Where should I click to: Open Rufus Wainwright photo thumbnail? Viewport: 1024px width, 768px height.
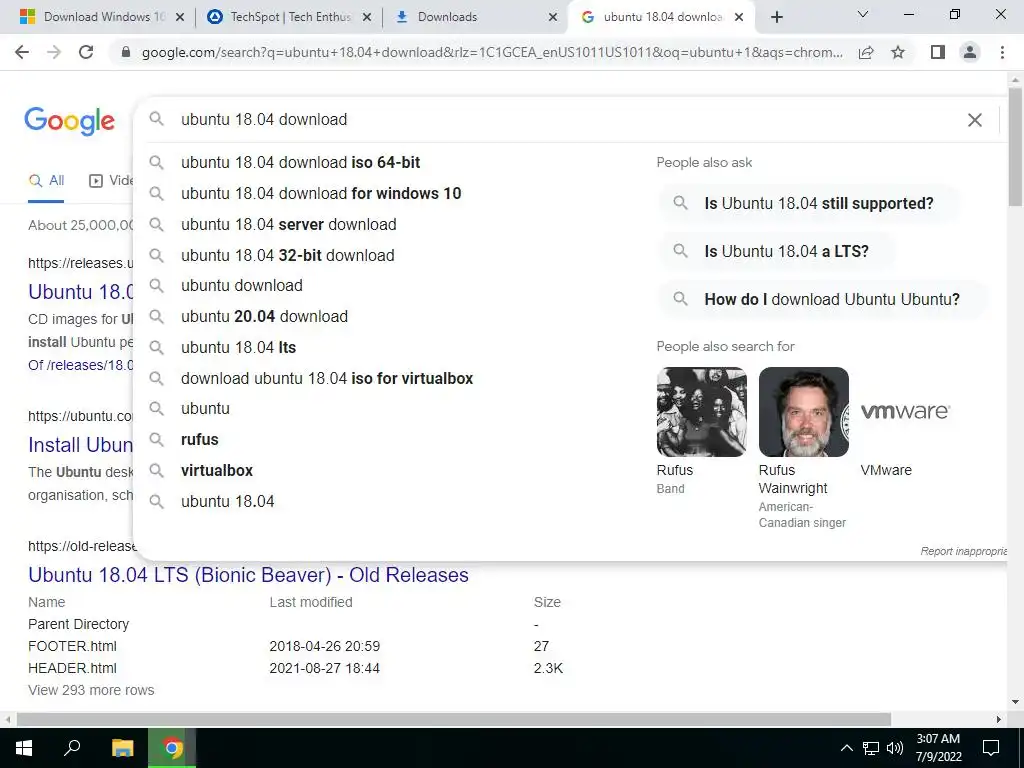[x=803, y=412]
